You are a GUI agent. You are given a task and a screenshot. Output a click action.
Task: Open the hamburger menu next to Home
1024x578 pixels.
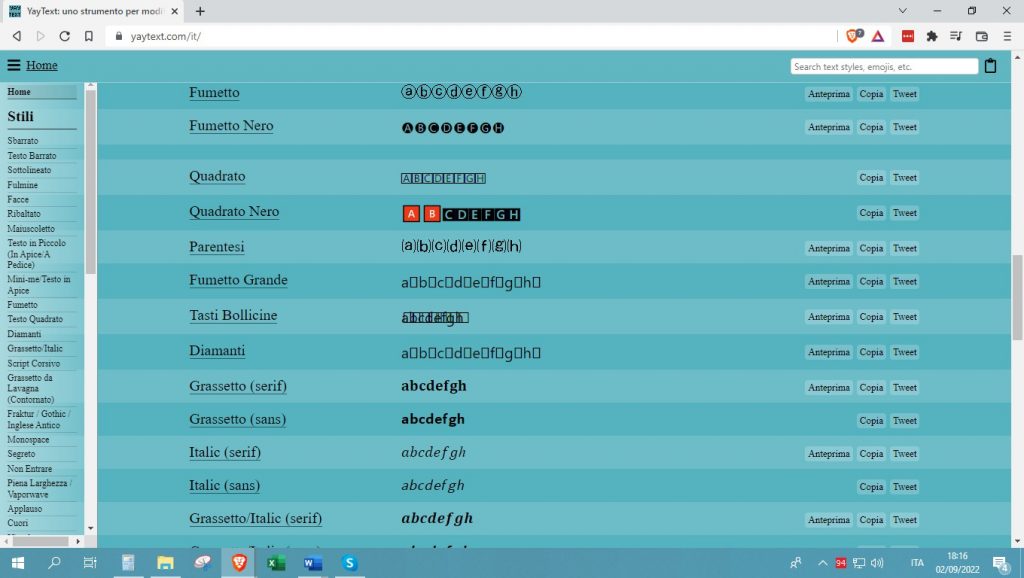click(14, 65)
